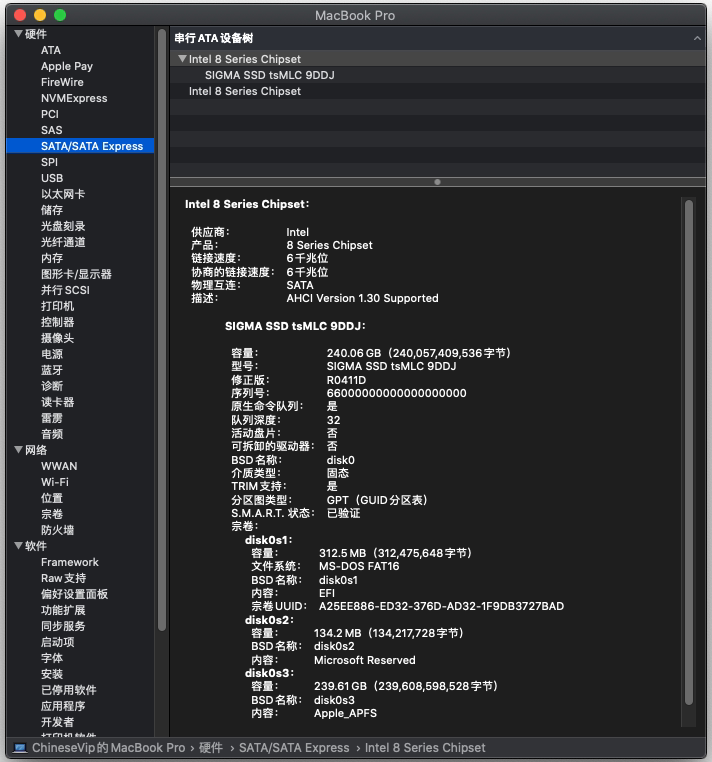This screenshot has height=762, width=712.
Task: Open FireWire hardware category
Action: (62, 82)
